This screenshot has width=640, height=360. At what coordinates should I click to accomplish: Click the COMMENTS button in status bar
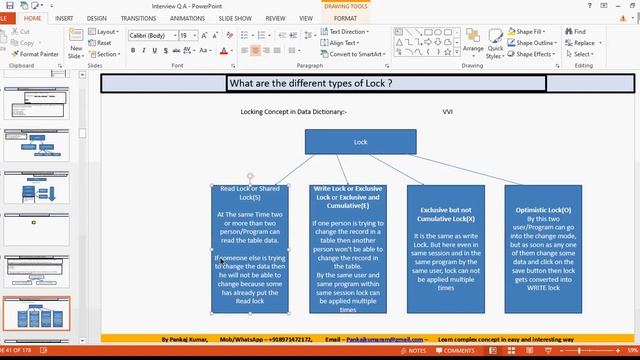(x=455, y=350)
